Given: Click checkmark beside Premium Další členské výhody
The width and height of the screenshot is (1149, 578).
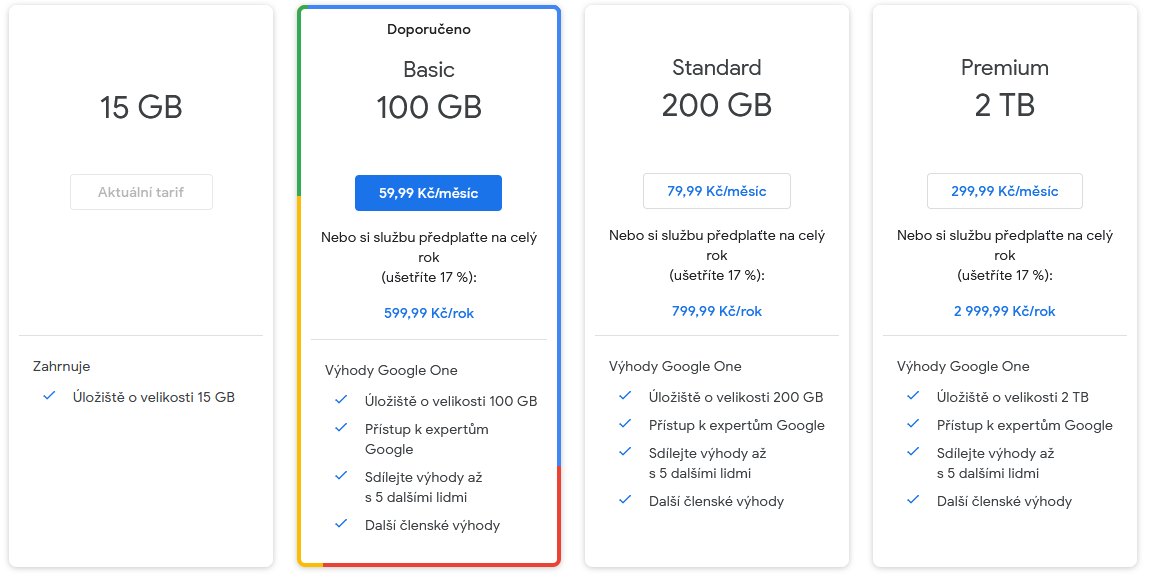Looking at the screenshot, I should [913, 500].
